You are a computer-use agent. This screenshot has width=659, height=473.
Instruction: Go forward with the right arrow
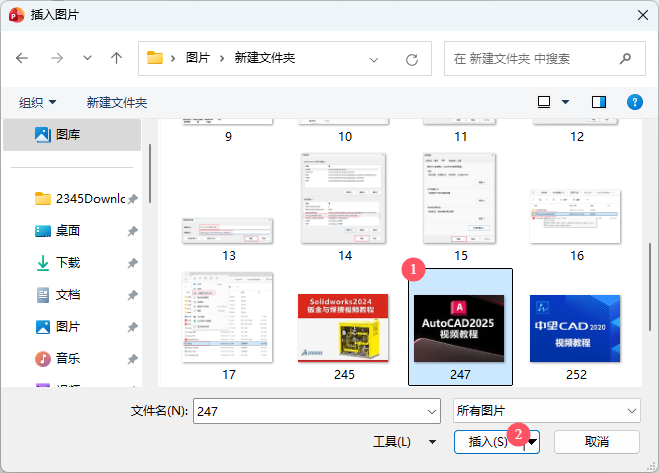[57, 58]
